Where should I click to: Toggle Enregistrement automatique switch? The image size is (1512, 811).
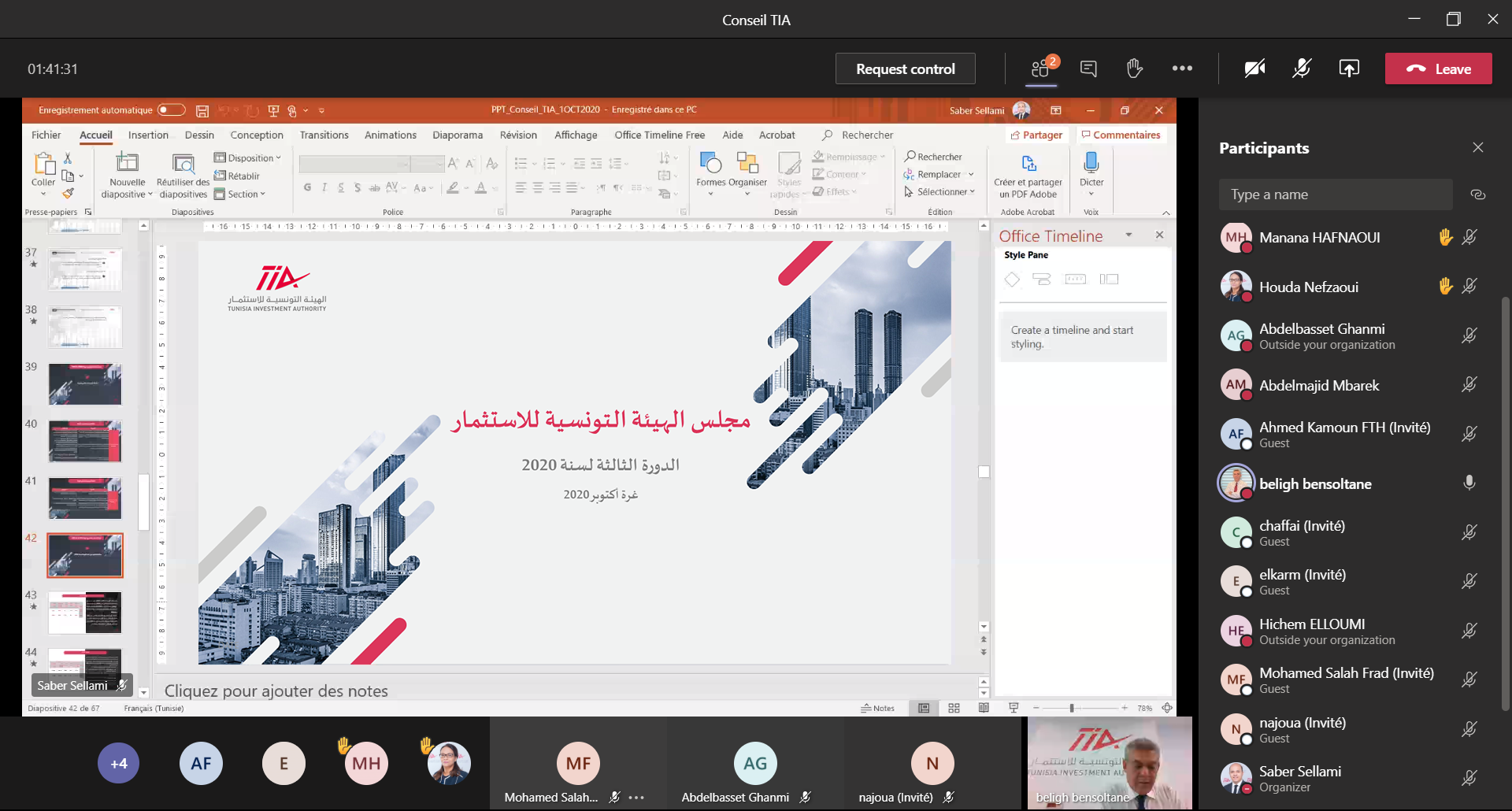click(172, 110)
